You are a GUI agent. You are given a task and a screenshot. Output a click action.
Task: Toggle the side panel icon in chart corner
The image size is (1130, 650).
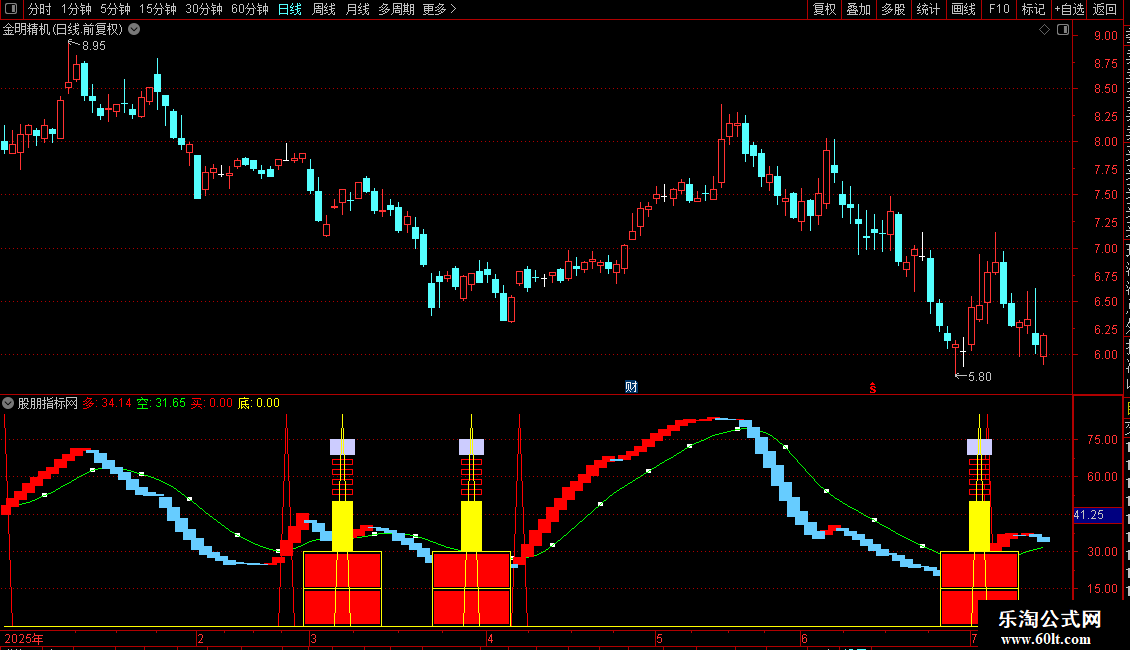[x=1063, y=30]
